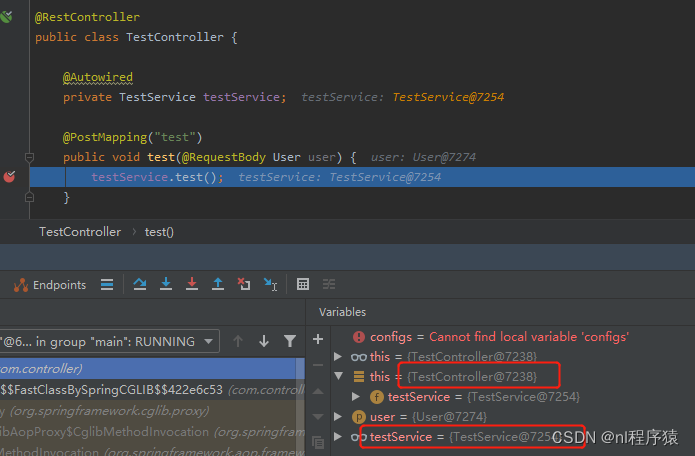Remove watch using minus icon
The image size is (695, 456).
(318, 365)
